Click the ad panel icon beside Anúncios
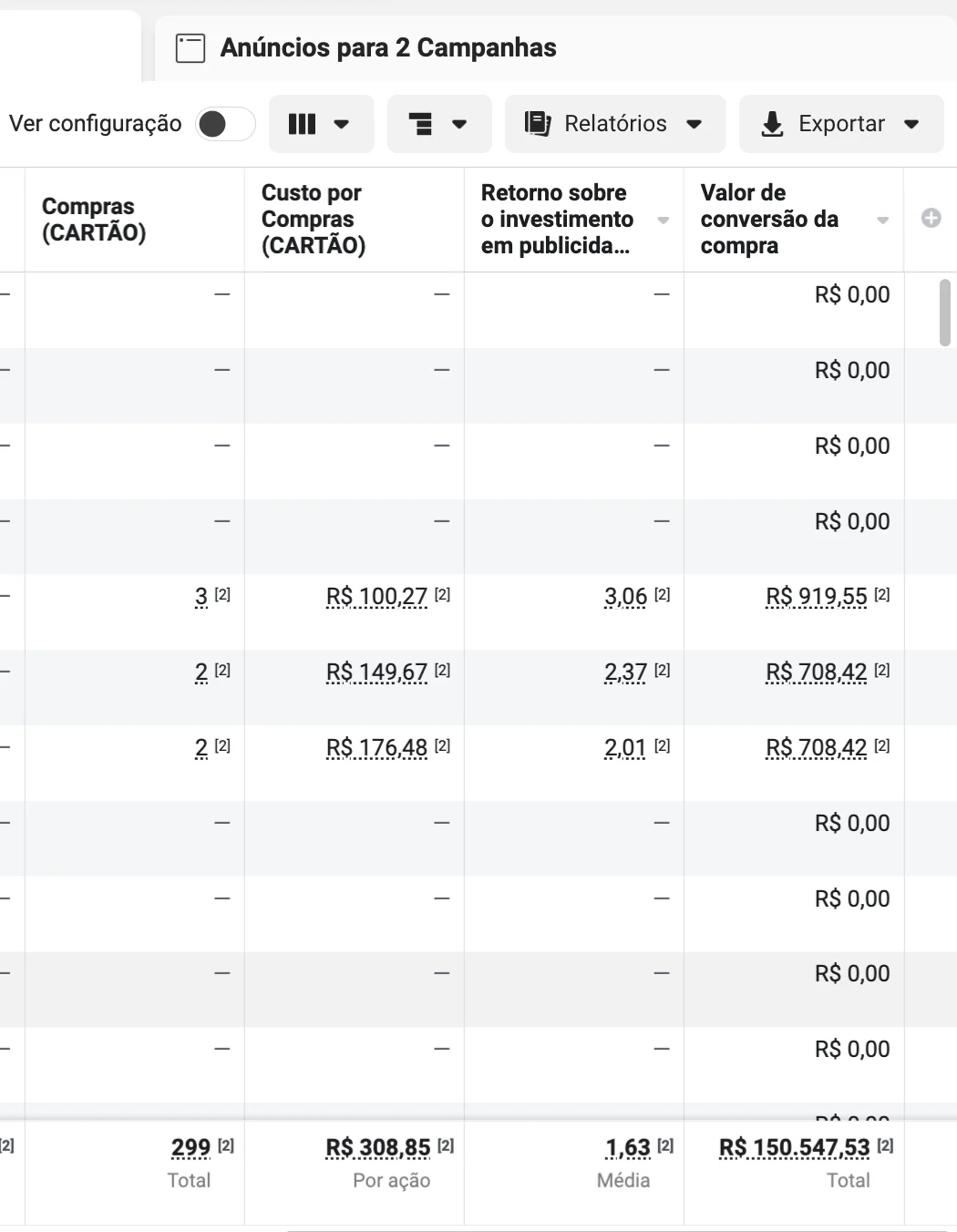The image size is (957, 1232). (x=190, y=48)
